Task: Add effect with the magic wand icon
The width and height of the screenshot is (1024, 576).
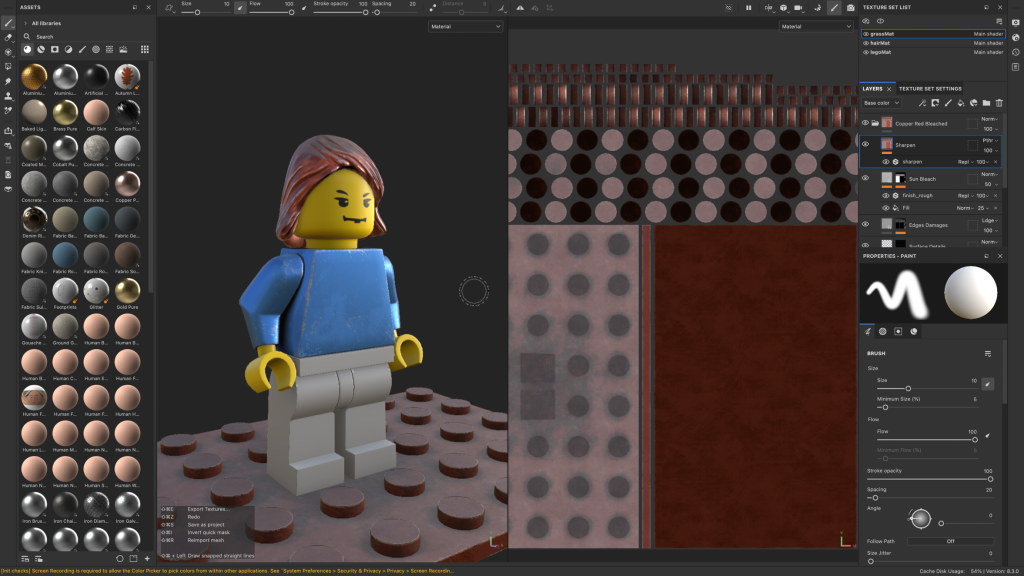Action: tap(922, 103)
